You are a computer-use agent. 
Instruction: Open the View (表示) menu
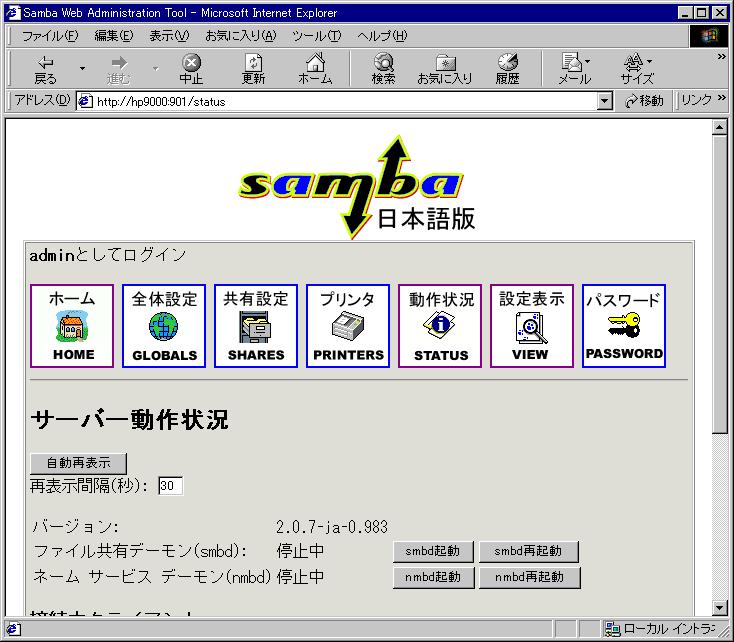tap(169, 36)
